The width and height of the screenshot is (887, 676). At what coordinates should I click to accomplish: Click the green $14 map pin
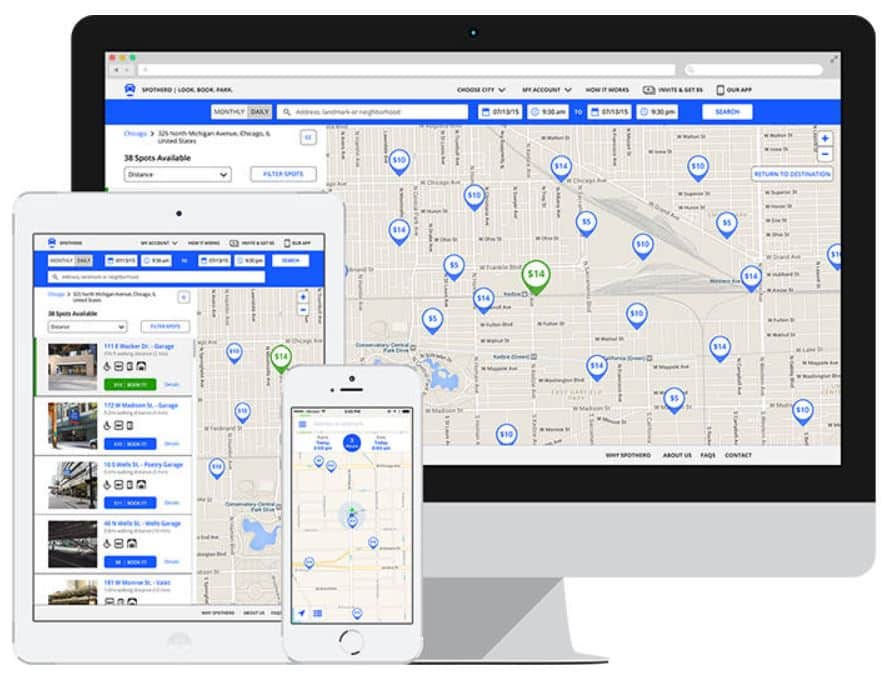pyautogui.click(x=536, y=274)
